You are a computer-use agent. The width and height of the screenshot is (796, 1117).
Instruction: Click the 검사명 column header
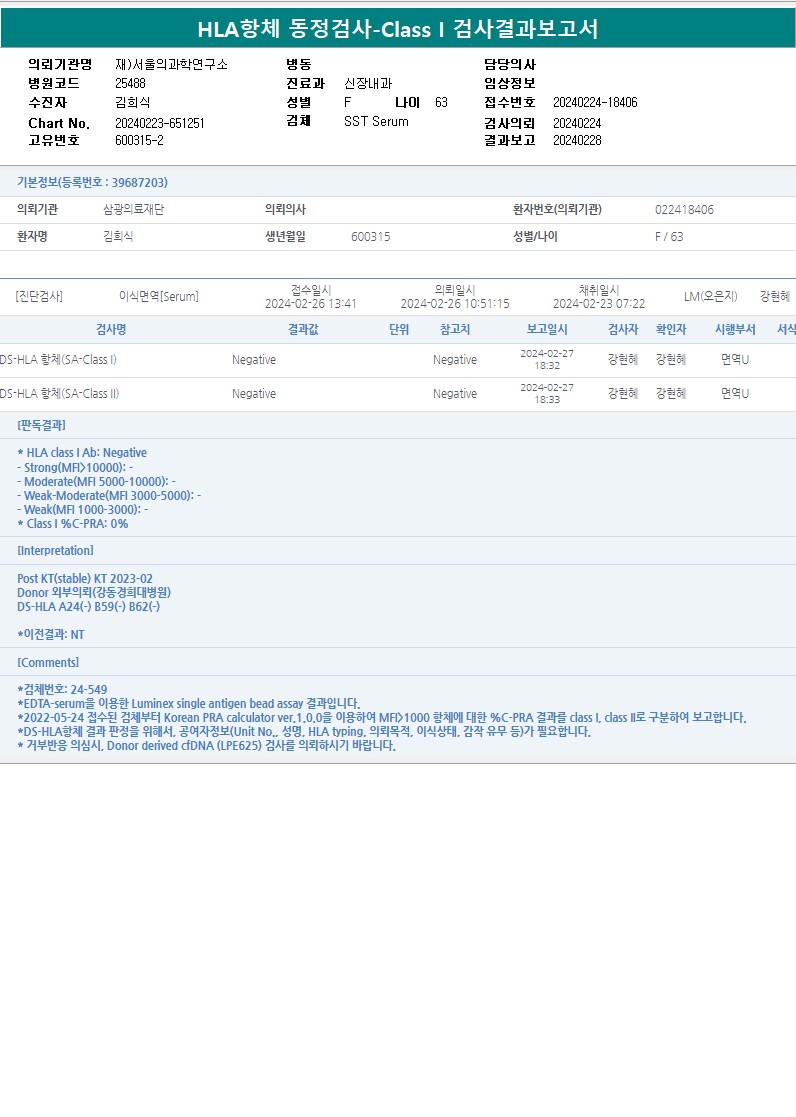111,329
